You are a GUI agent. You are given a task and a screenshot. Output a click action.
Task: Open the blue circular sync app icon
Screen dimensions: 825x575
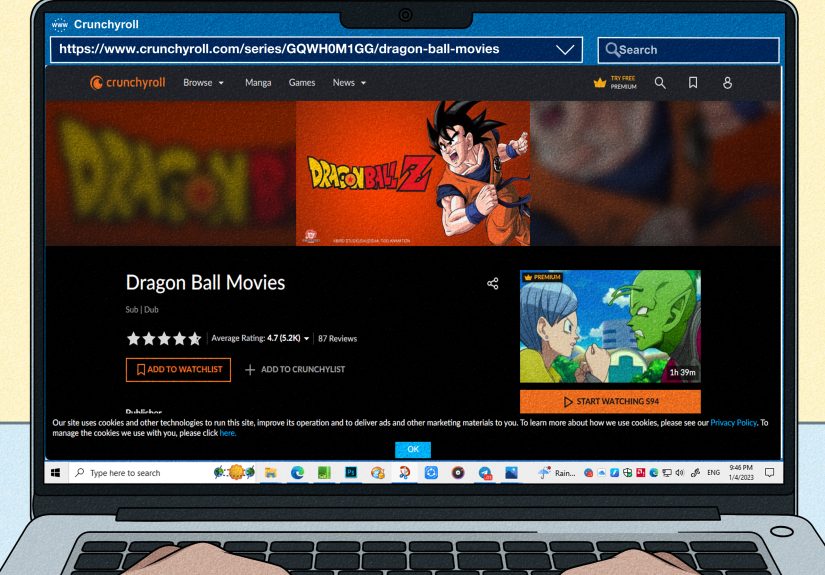pyautogui.click(x=431, y=472)
